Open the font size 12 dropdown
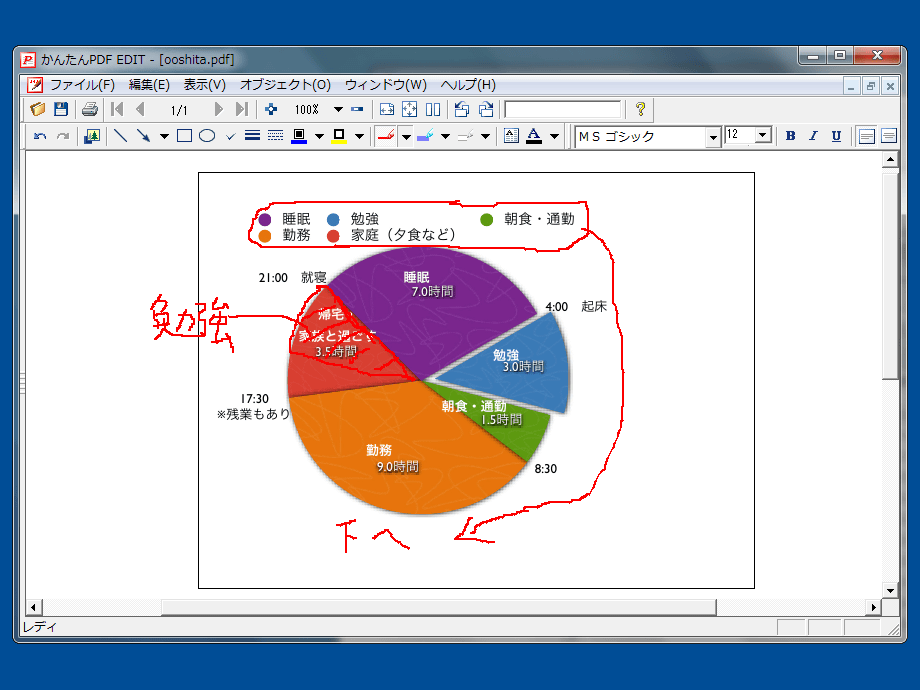The width and height of the screenshot is (920, 690). pyautogui.click(x=762, y=135)
